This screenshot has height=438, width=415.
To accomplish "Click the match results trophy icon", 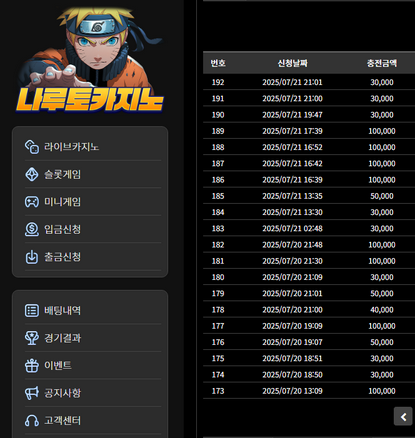I will click(x=32, y=338).
